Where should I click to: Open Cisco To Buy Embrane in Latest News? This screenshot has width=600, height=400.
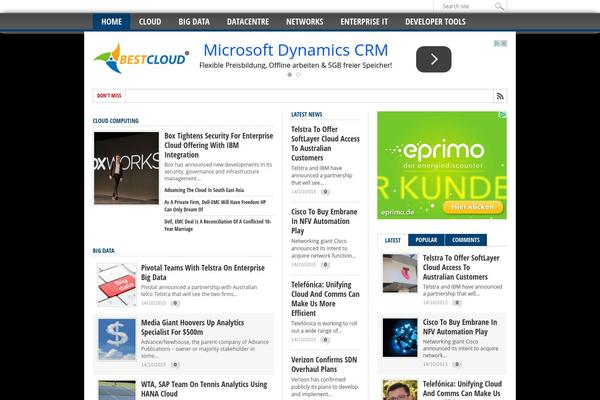click(324, 221)
